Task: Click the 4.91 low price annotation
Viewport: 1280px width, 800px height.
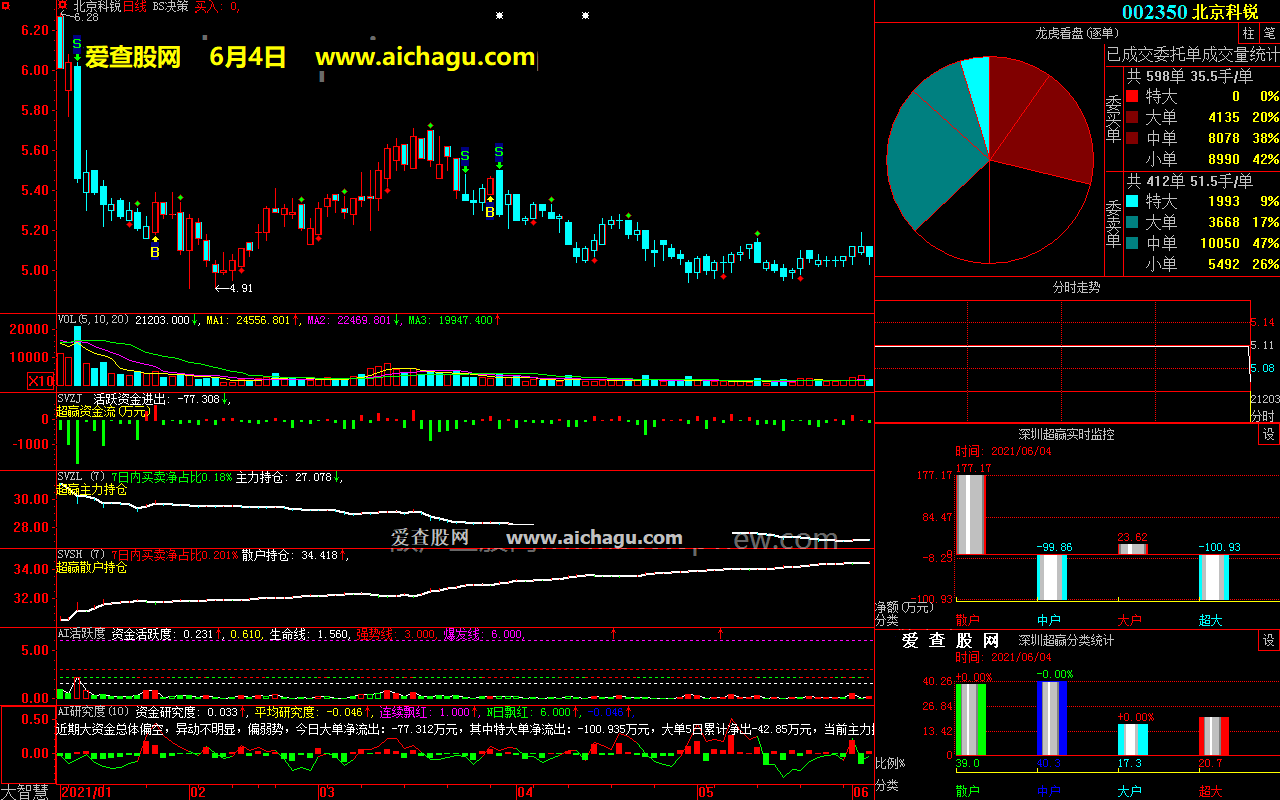Action: click(234, 288)
